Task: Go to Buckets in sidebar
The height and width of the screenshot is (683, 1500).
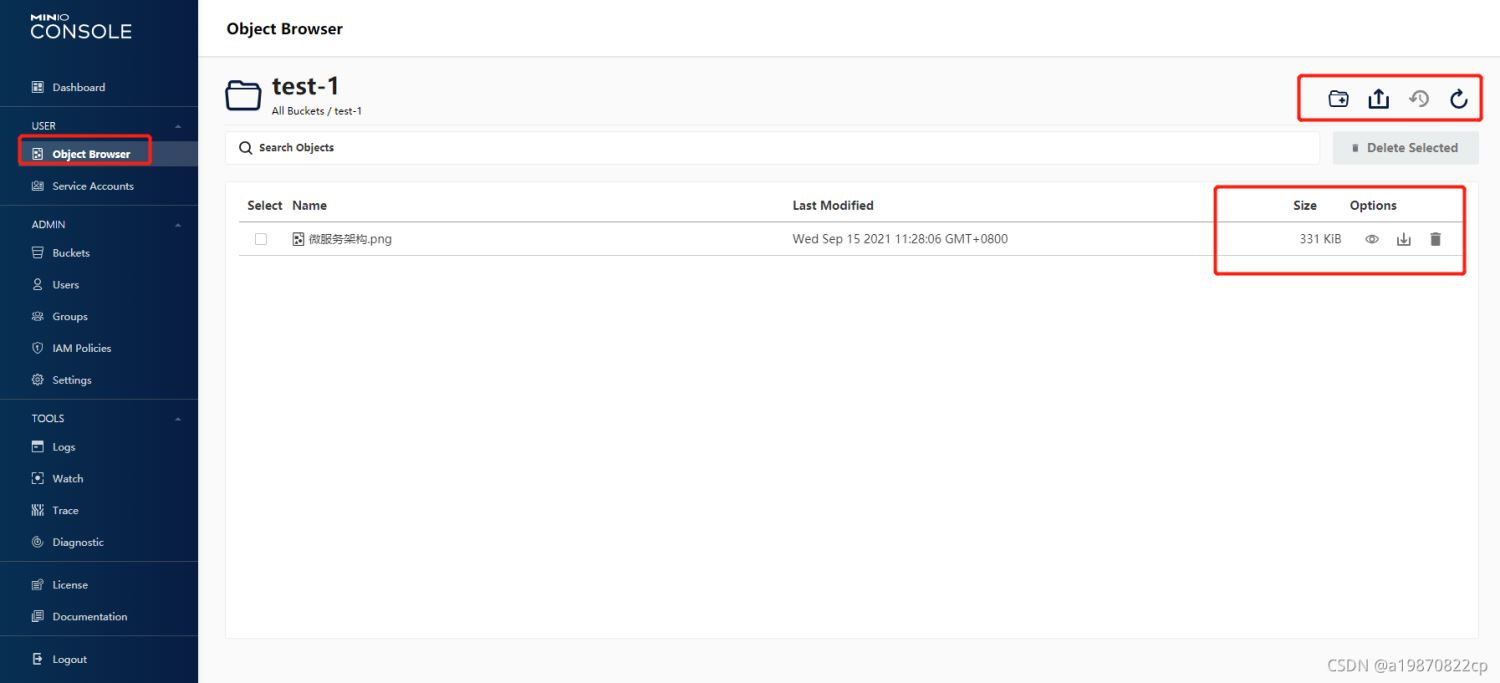Action: (70, 253)
